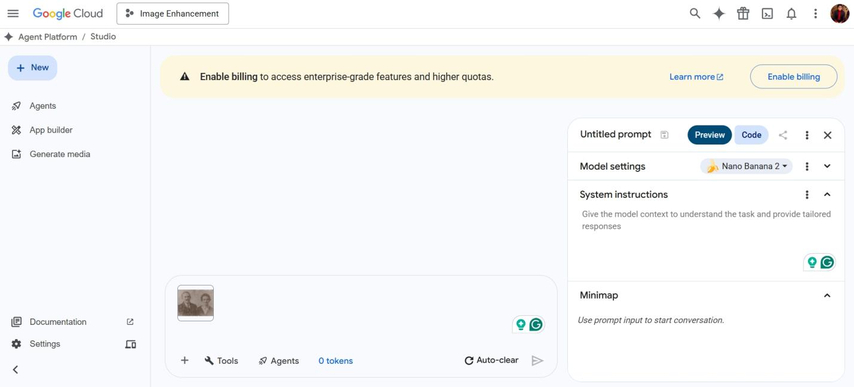This screenshot has height=387, width=854.
Task: Click the save prompt icon
Action: 664,135
